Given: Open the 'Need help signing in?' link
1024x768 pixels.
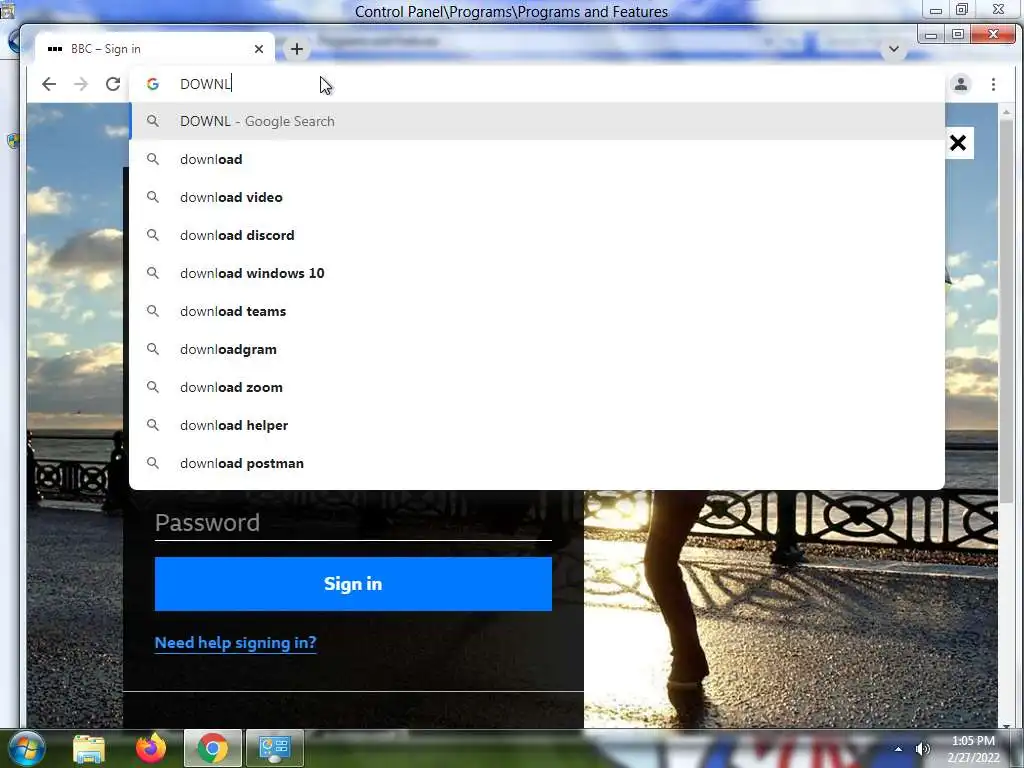Looking at the screenshot, I should [236, 643].
